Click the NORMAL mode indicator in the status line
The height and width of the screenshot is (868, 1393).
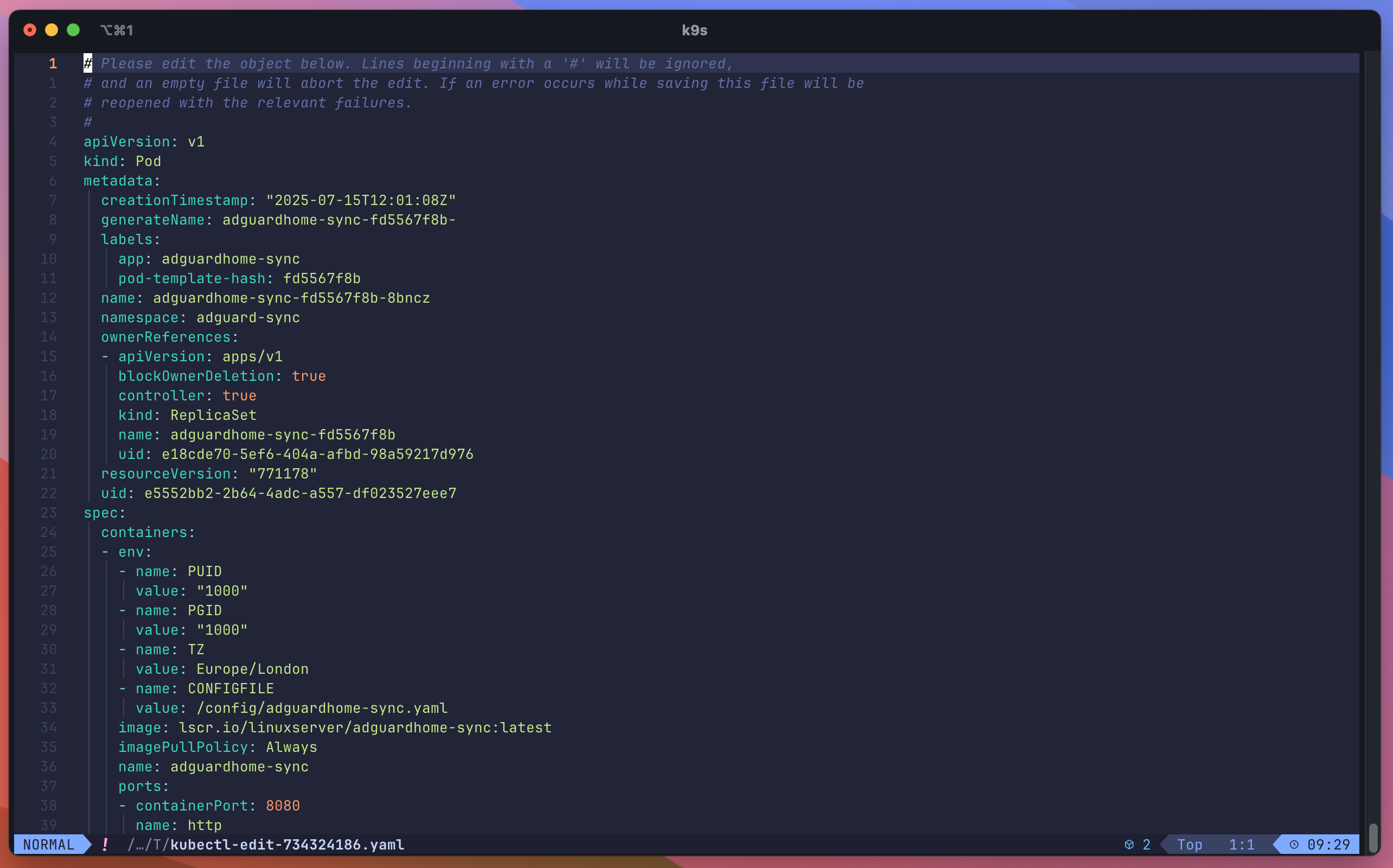(49, 845)
